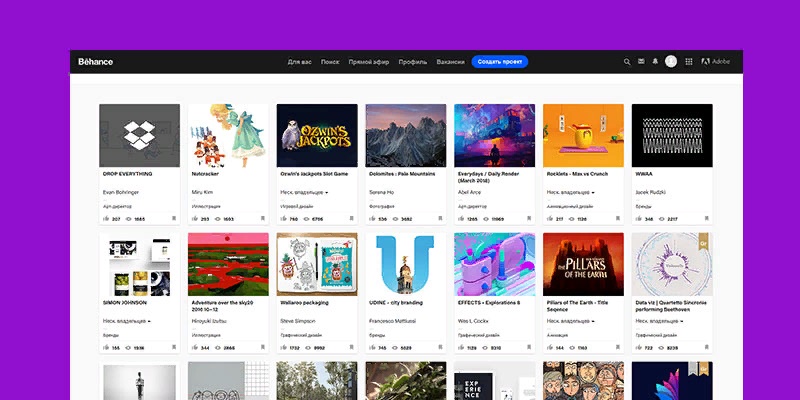Like the Adventure over the sky20 thumbs-up
800x400 pixels.
(195, 347)
